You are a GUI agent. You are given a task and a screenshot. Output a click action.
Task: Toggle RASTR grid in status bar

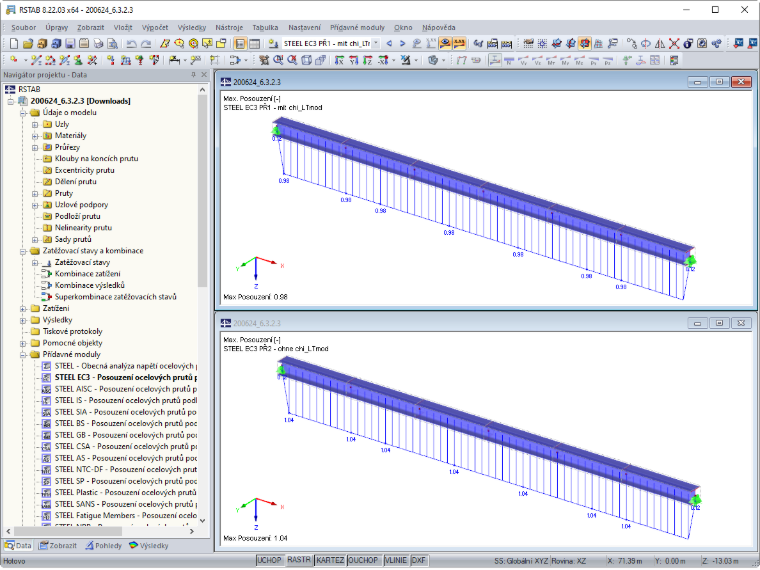pyautogui.click(x=299, y=560)
